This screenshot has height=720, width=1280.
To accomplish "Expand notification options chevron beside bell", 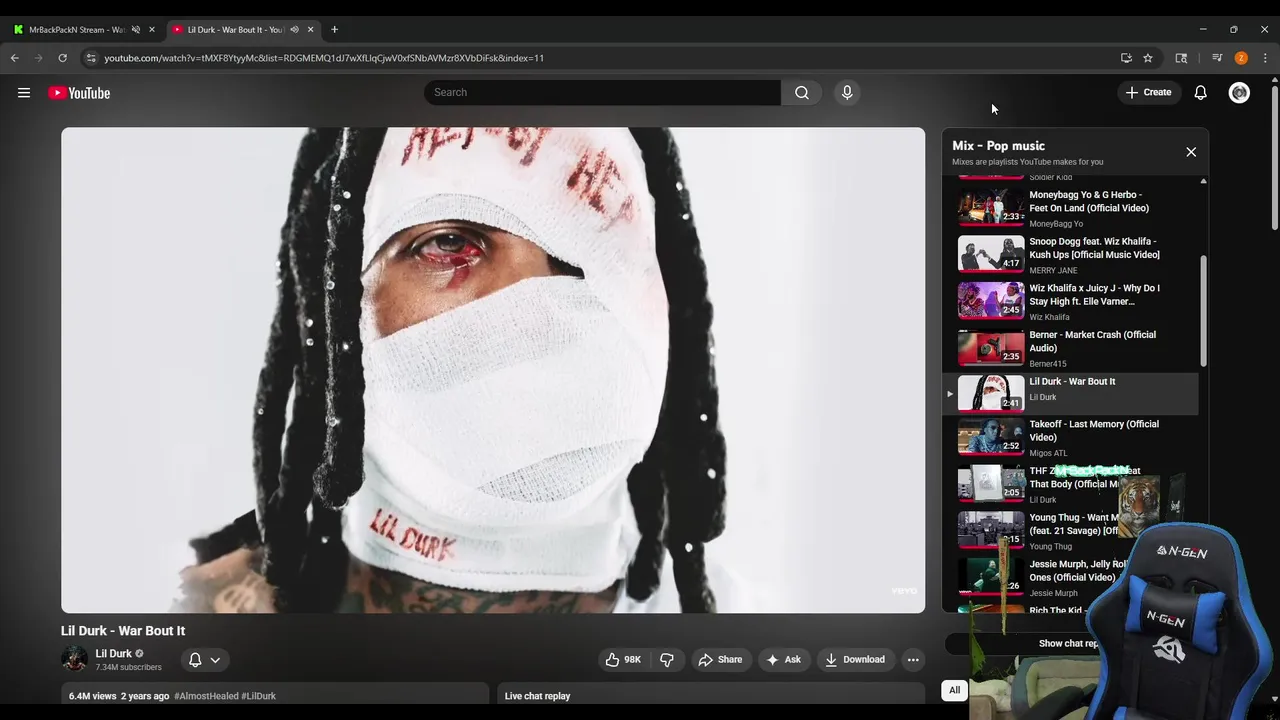I will [x=215, y=660].
